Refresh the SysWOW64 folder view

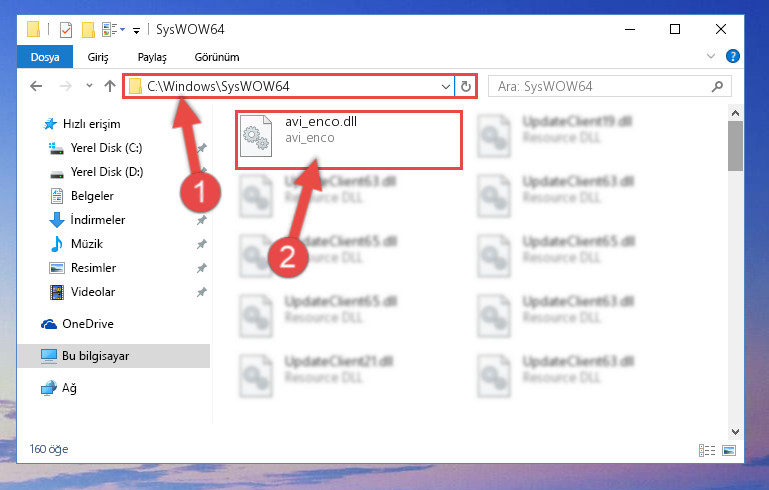(x=465, y=87)
